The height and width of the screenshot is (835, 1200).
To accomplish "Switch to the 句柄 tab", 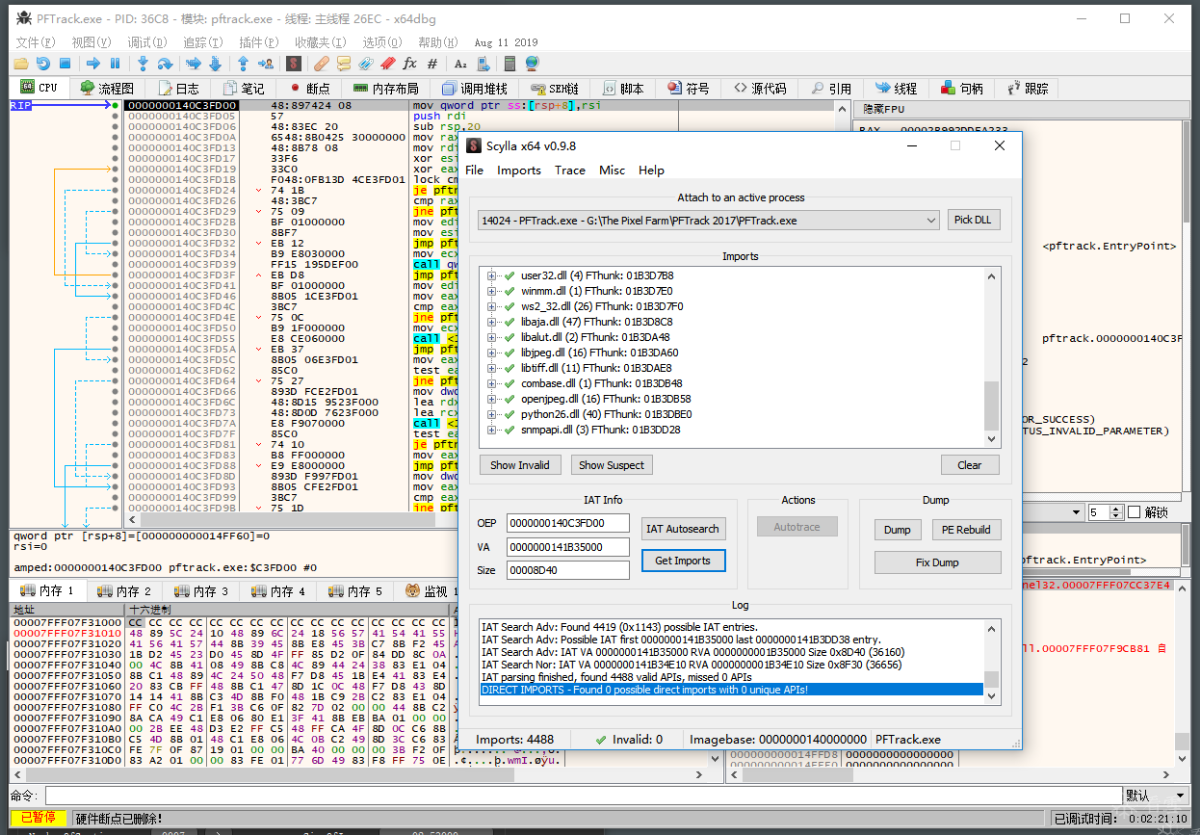I will [x=960, y=88].
